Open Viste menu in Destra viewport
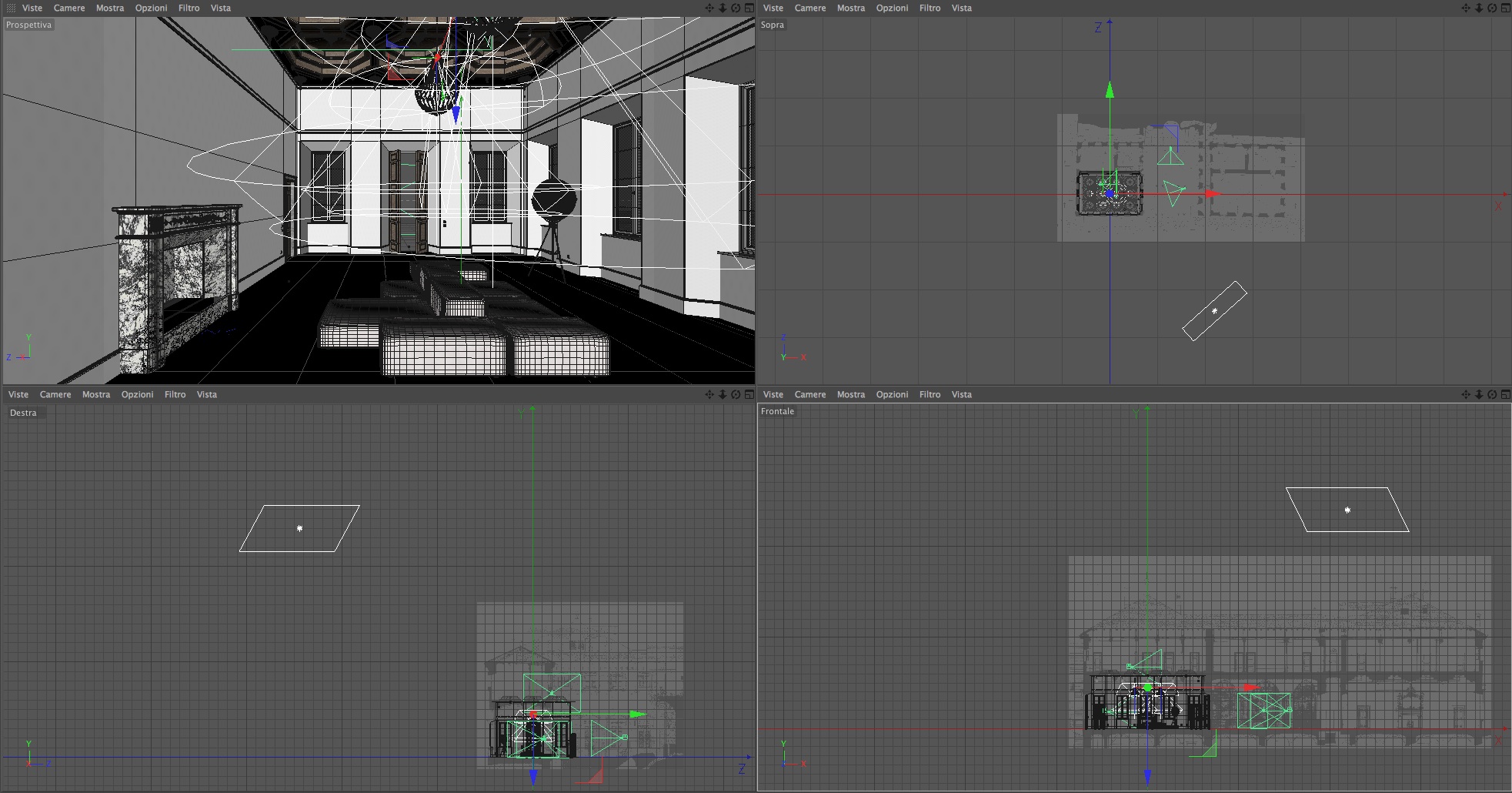Viewport: 1512px width, 793px height. 18,394
